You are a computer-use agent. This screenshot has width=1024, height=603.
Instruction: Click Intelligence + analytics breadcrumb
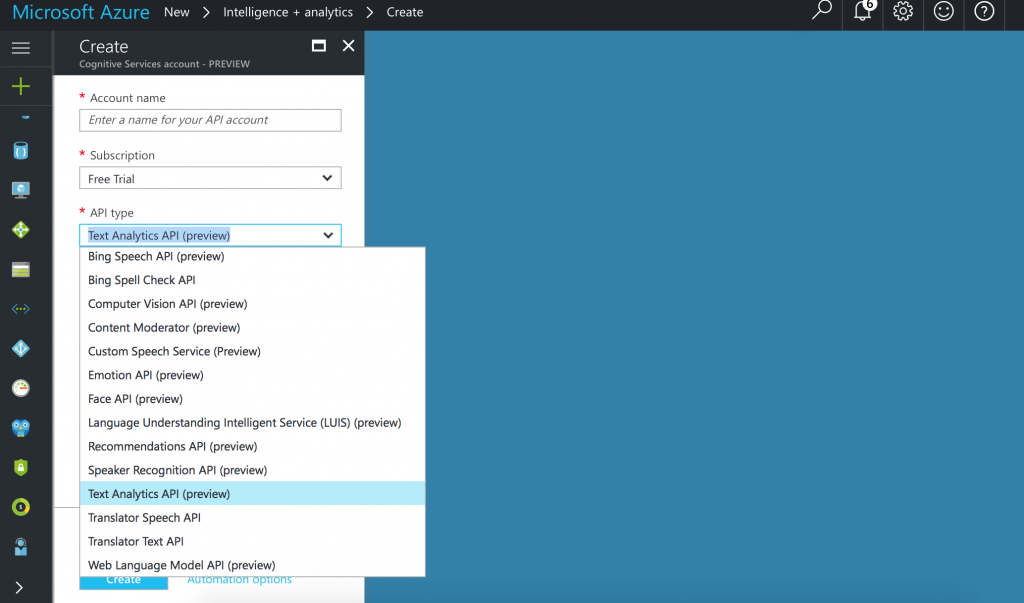click(288, 12)
